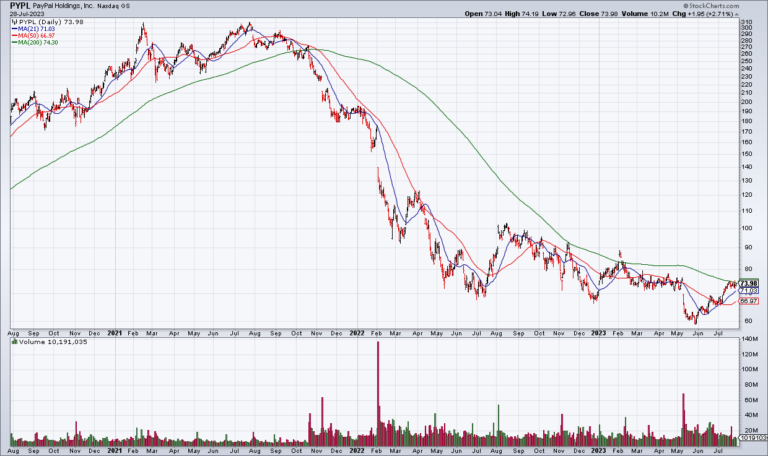Click the 28-Jul-2023 date label
The width and height of the screenshot is (768, 456).
tap(29, 14)
